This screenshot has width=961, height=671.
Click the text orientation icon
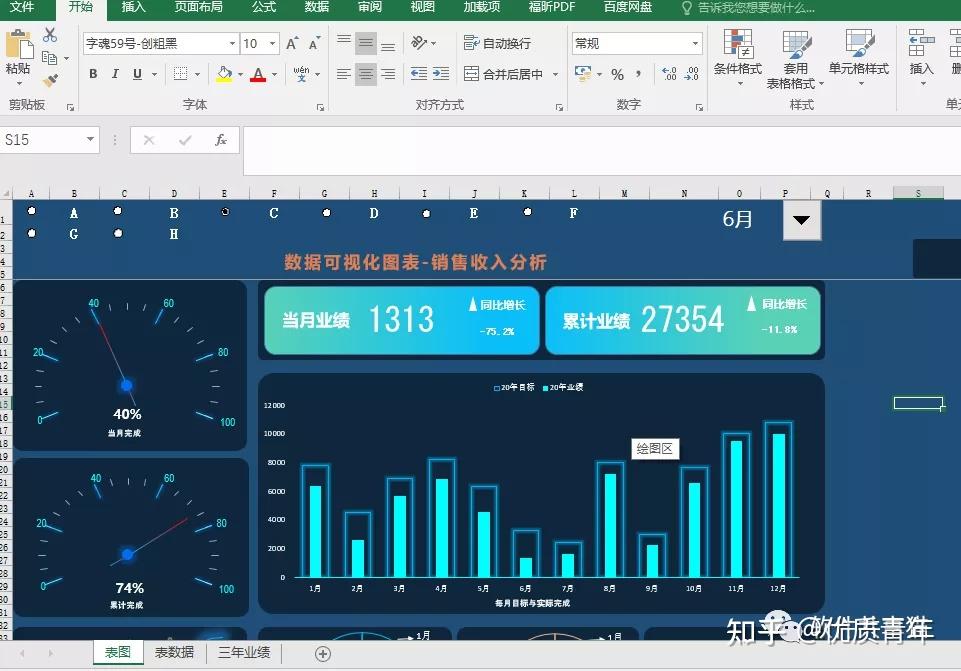(419, 42)
